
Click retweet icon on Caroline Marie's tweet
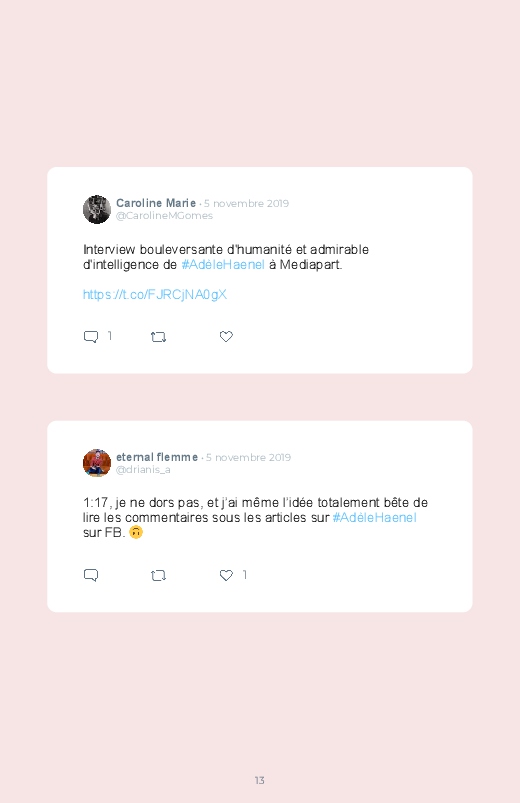pos(158,337)
